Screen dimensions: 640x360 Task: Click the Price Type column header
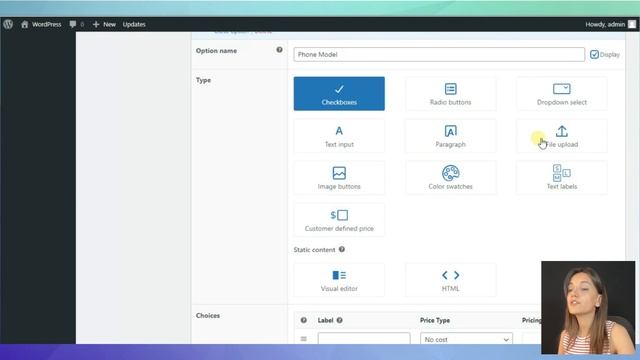tap(435, 320)
